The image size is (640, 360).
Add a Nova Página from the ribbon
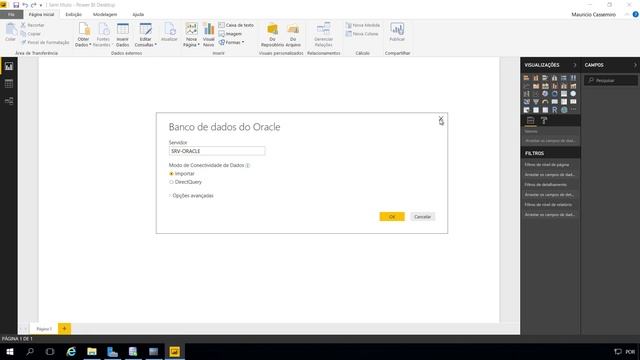191,35
